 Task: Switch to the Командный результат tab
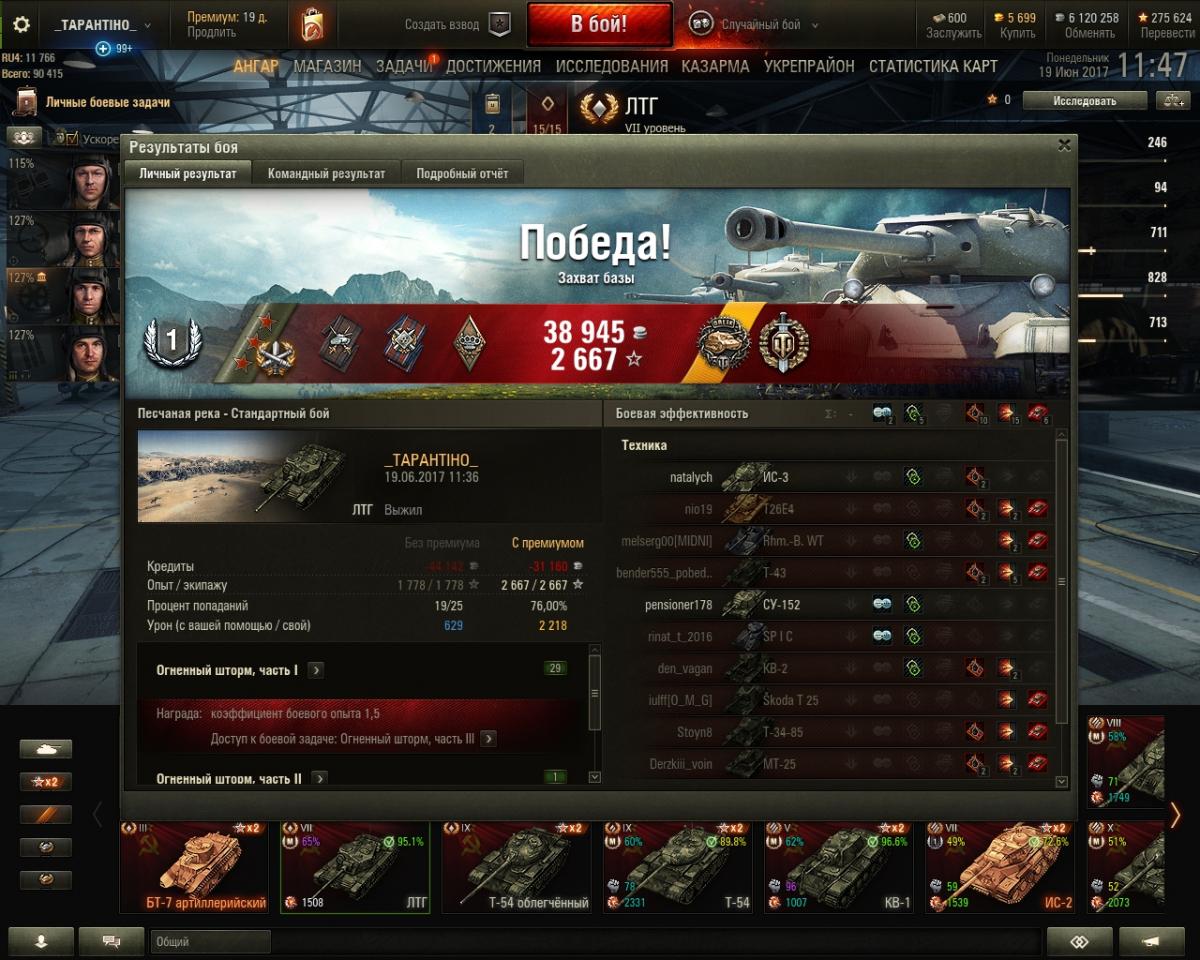pos(326,173)
